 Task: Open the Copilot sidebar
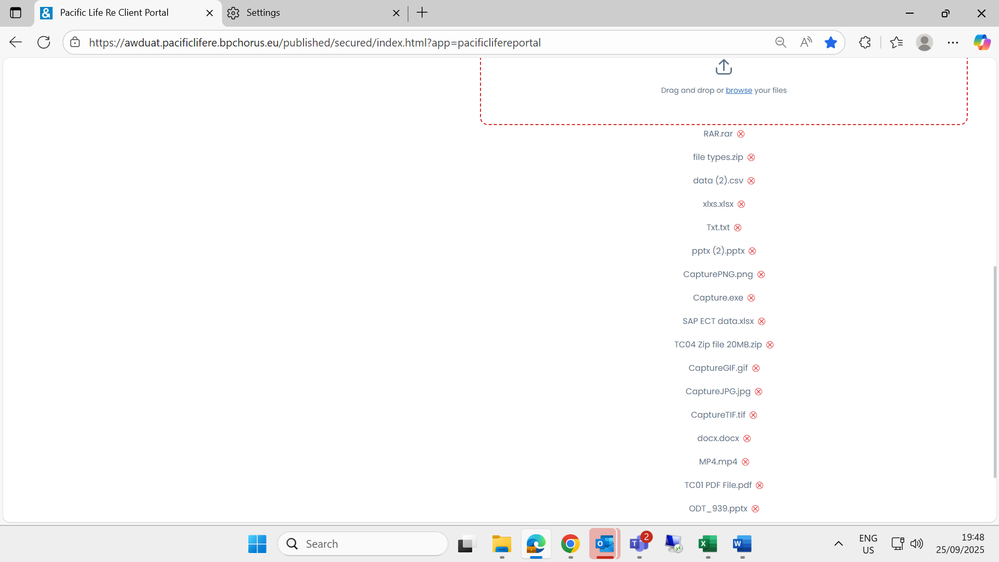[982, 43]
